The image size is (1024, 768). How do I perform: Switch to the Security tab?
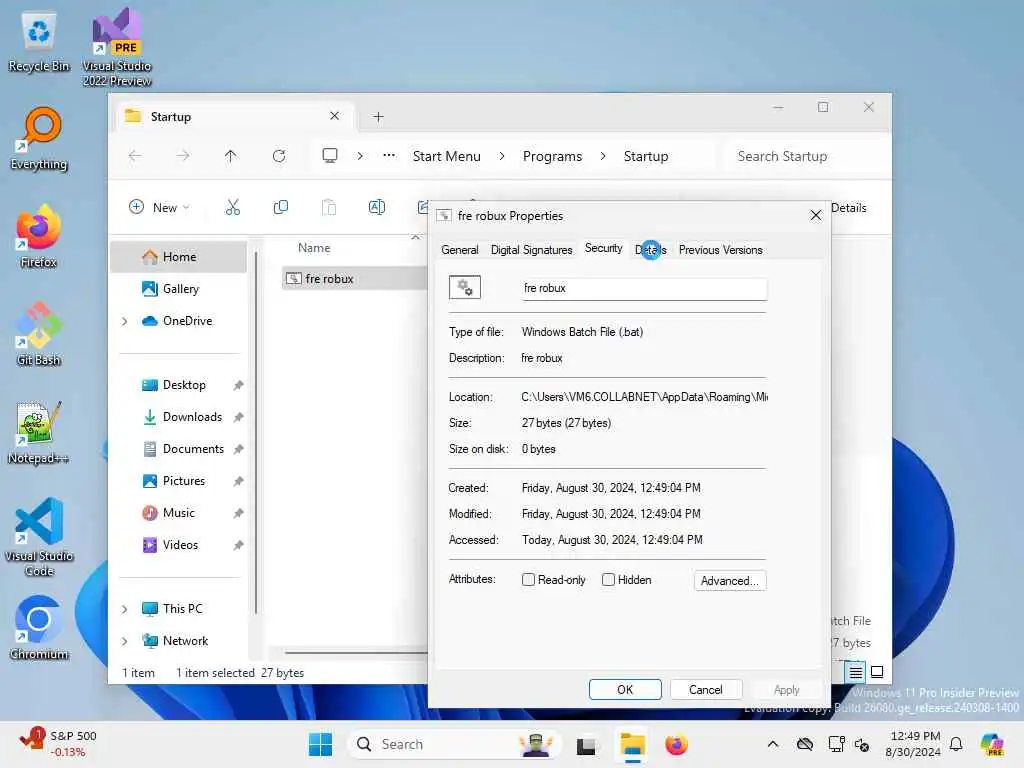(x=603, y=248)
